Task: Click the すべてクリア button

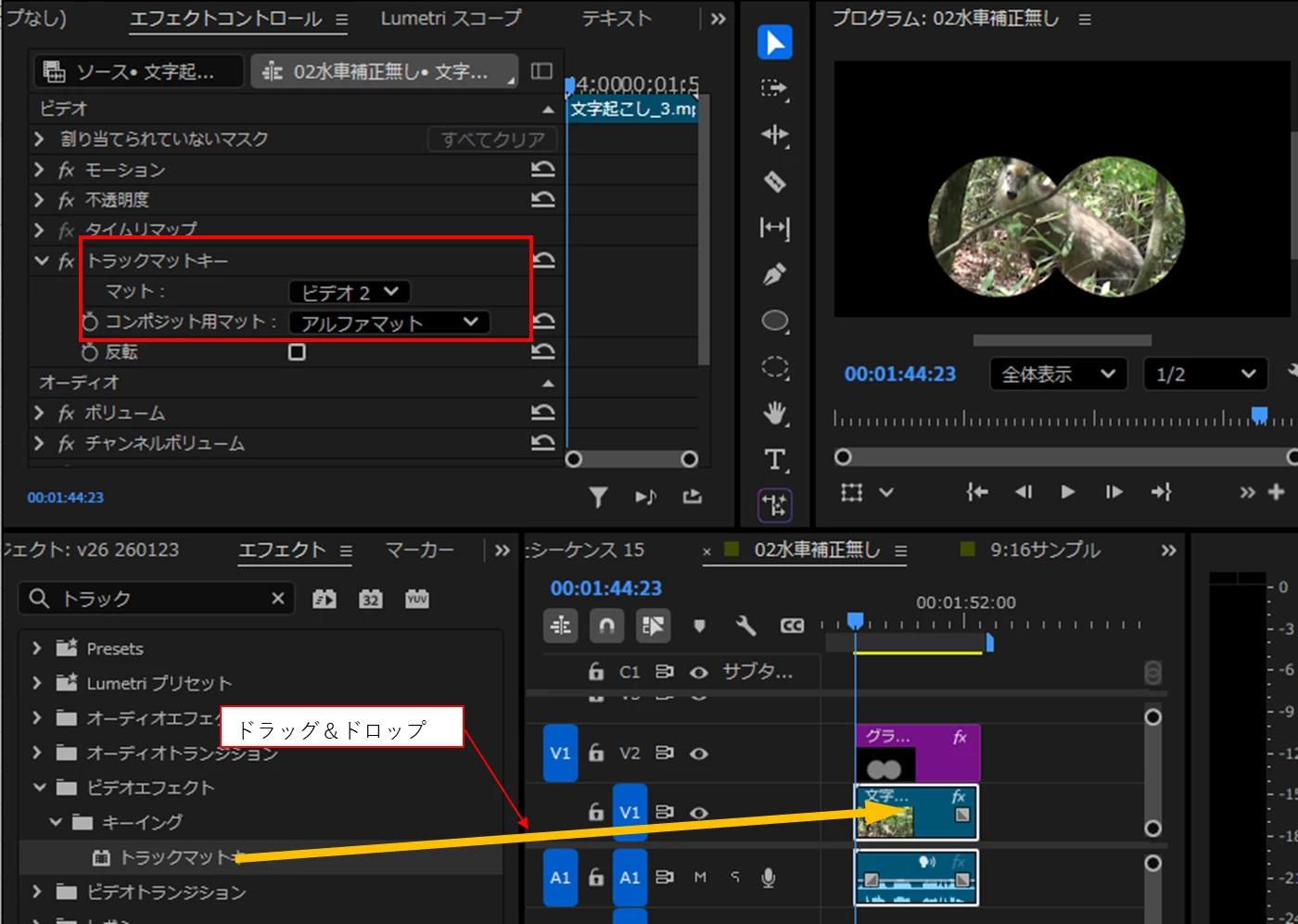Action: [492, 139]
